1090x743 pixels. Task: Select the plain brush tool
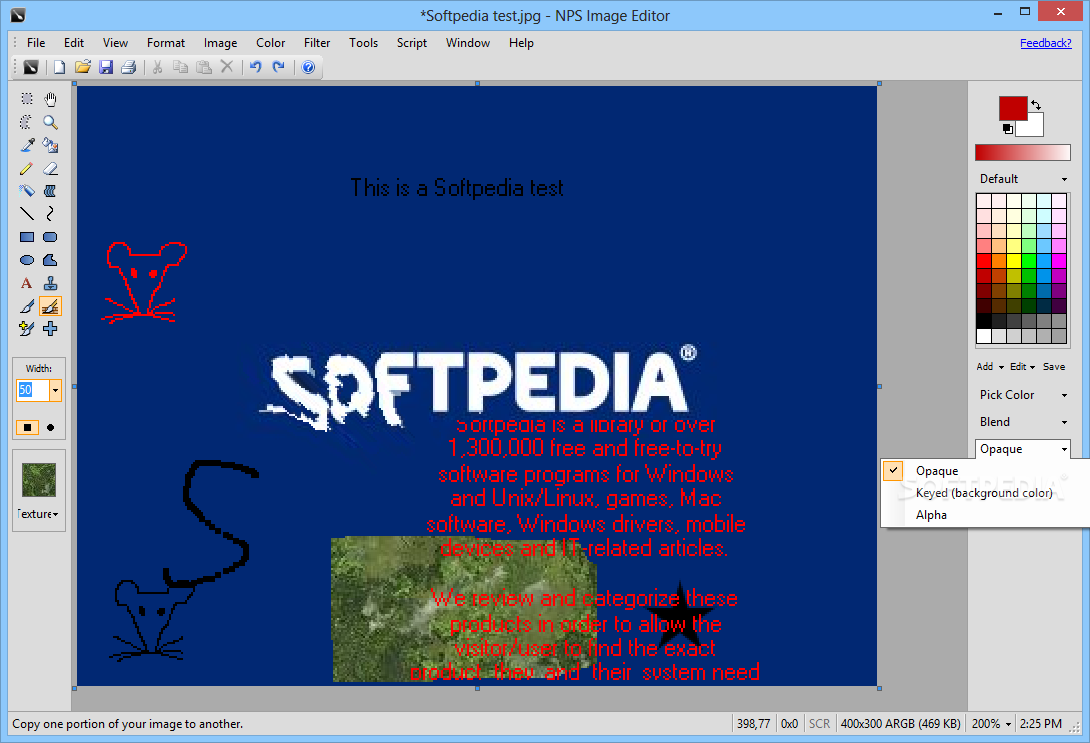[26, 306]
